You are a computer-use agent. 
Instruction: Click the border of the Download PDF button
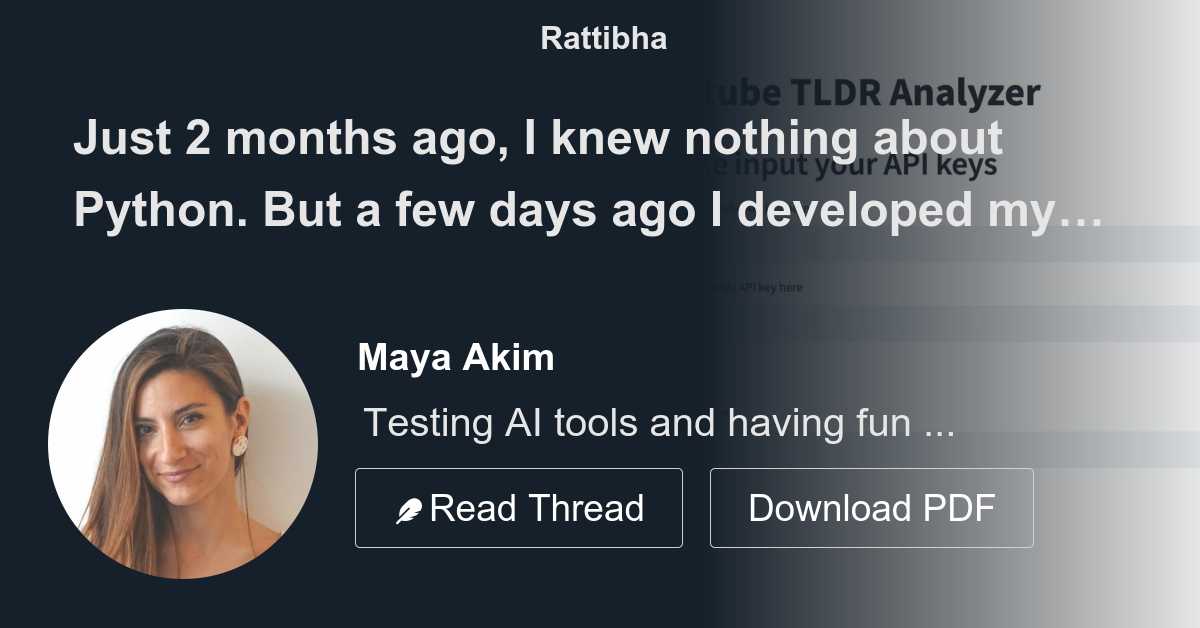pyautogui.click(x=871, y=471)
